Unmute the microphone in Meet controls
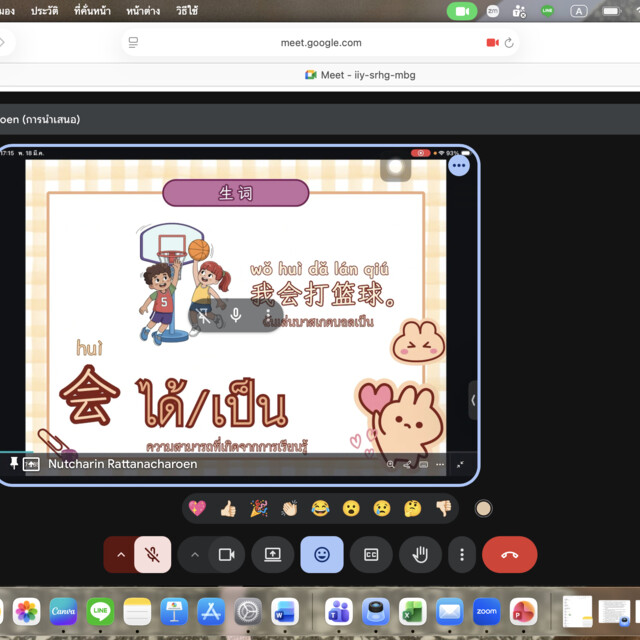640x640 pixels. (x=153, y=554)
